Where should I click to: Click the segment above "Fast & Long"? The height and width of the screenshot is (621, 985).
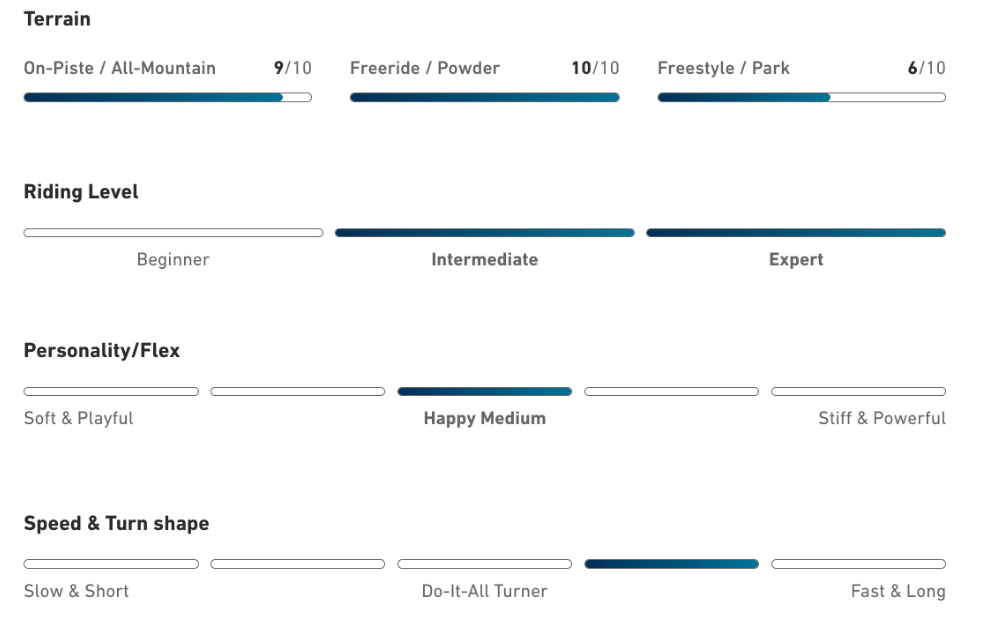pyautogui.click(x=858, y=564)
